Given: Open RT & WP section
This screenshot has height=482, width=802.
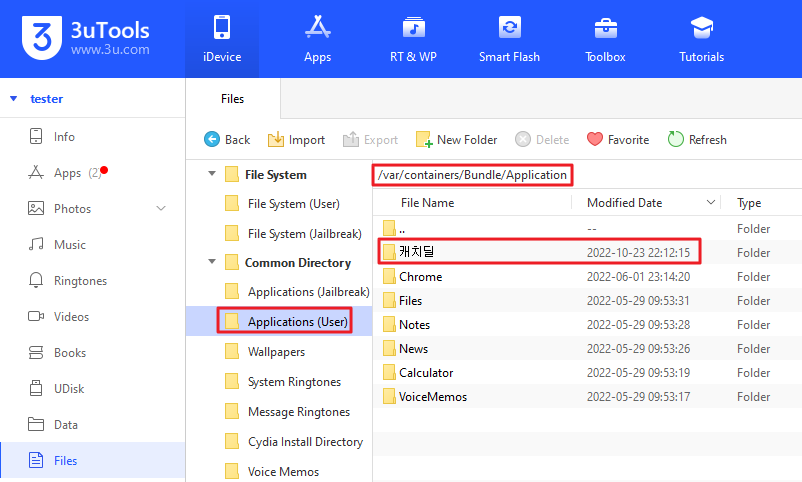Looking at the screenshot, I should pos(413,39).
